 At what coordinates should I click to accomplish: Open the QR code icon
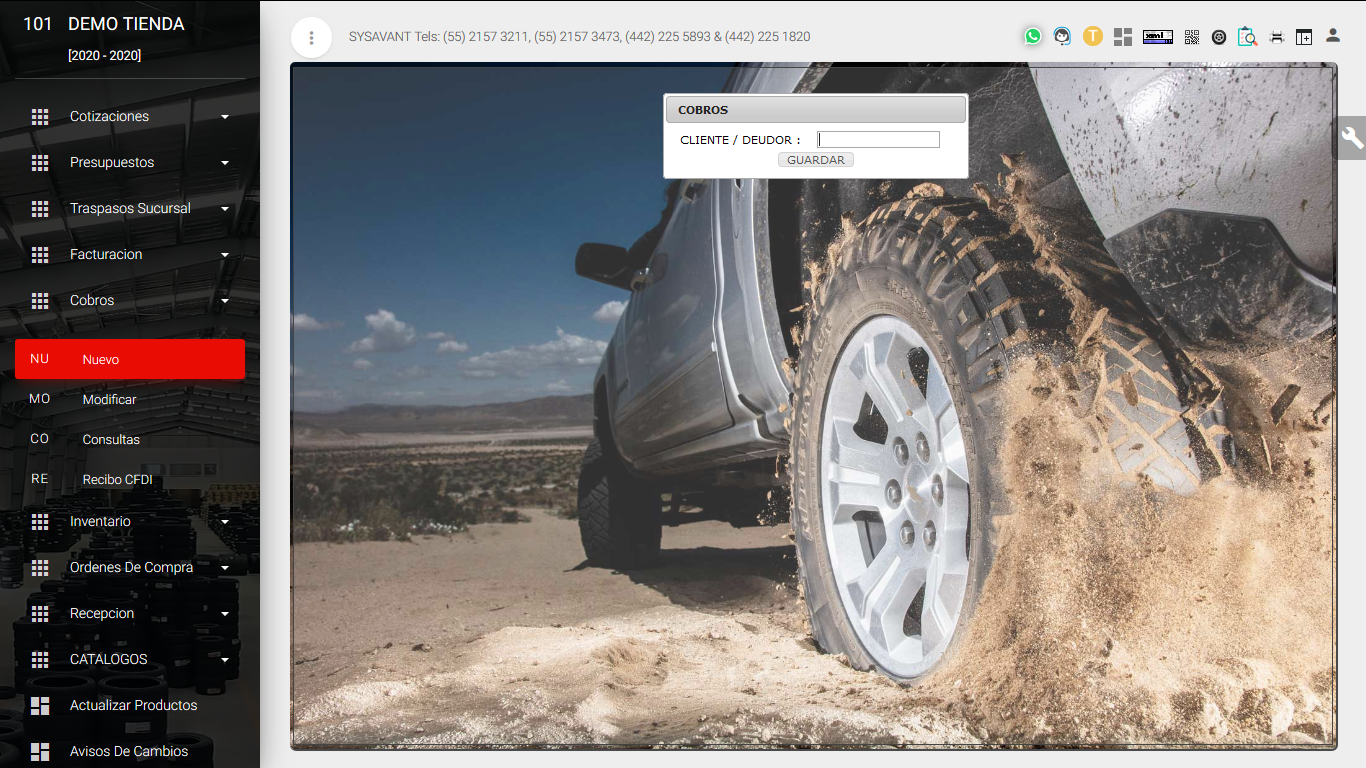[1192, 37]
